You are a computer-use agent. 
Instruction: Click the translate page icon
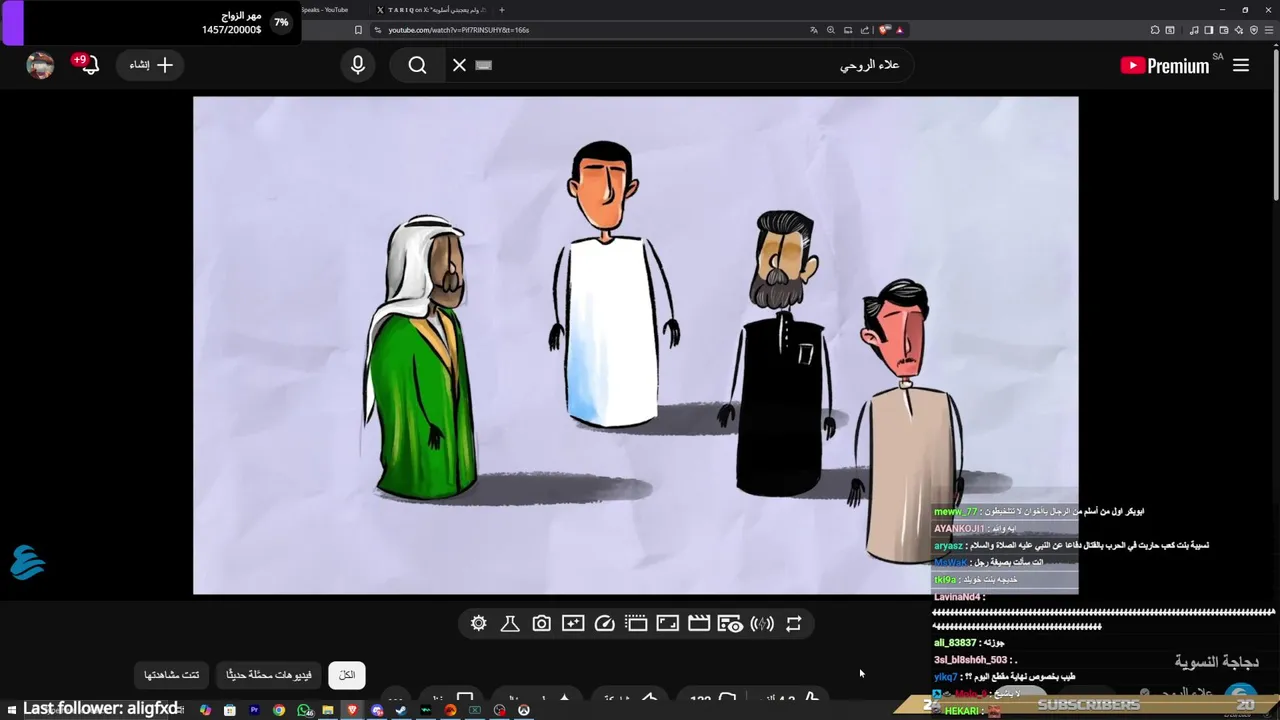(814, 30)
